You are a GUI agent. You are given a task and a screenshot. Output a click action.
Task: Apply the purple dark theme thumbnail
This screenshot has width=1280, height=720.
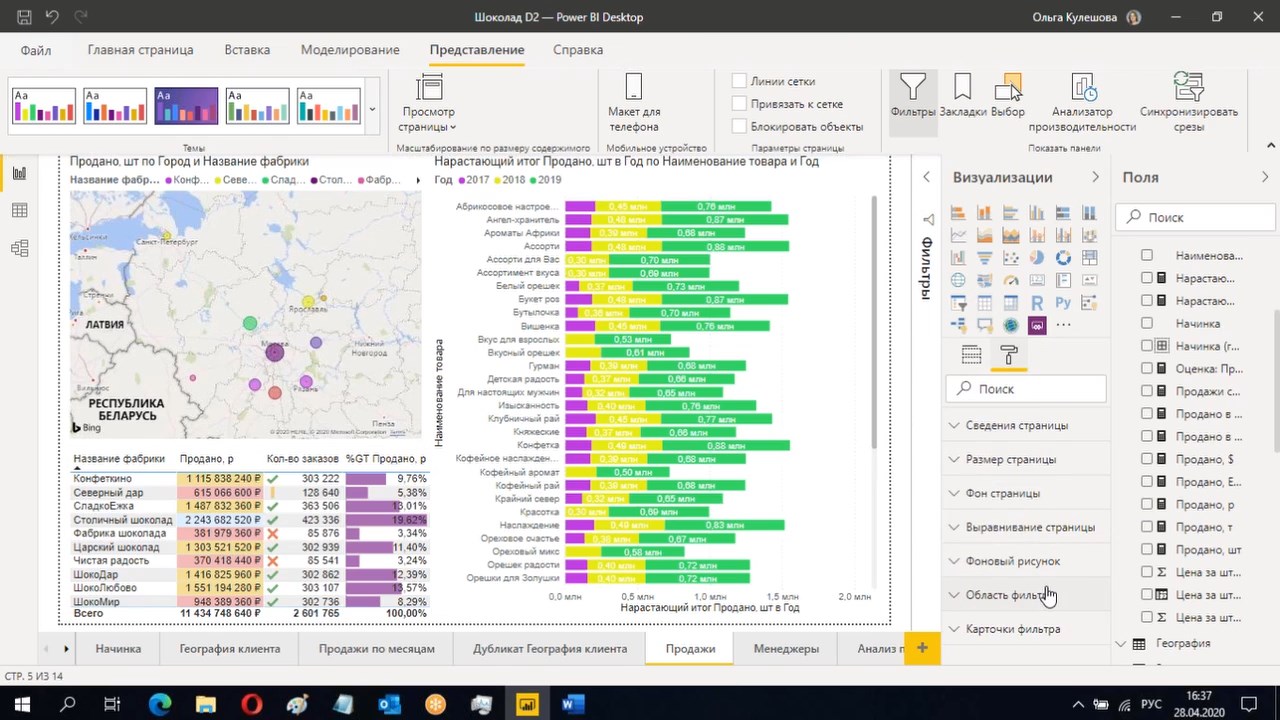(186, 106)
